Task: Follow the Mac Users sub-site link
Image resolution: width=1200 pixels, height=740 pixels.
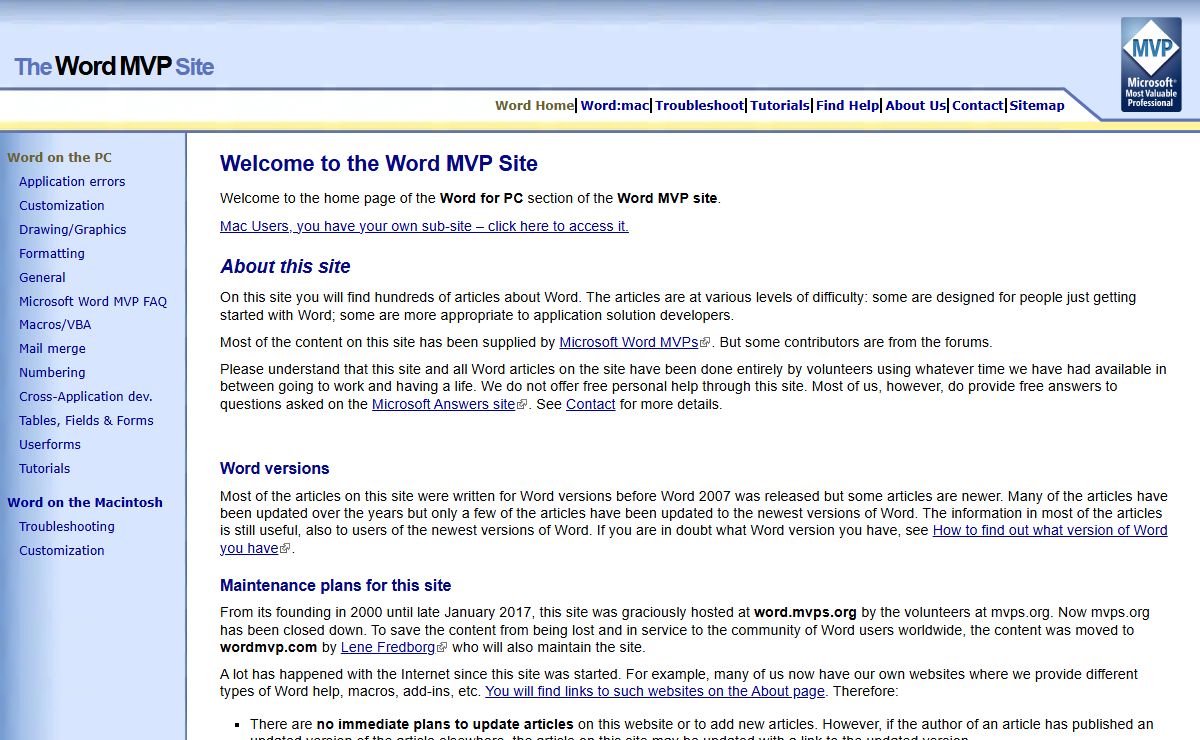Action: (424, 226)
